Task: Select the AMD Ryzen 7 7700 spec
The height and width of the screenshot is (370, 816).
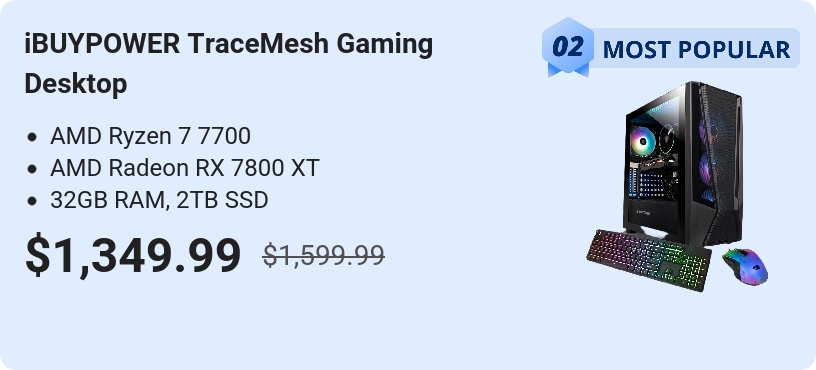Action: click(150, 136)
